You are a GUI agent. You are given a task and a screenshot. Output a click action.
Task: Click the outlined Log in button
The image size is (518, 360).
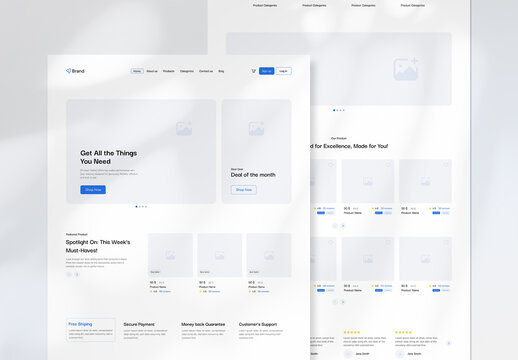point(284,71)
